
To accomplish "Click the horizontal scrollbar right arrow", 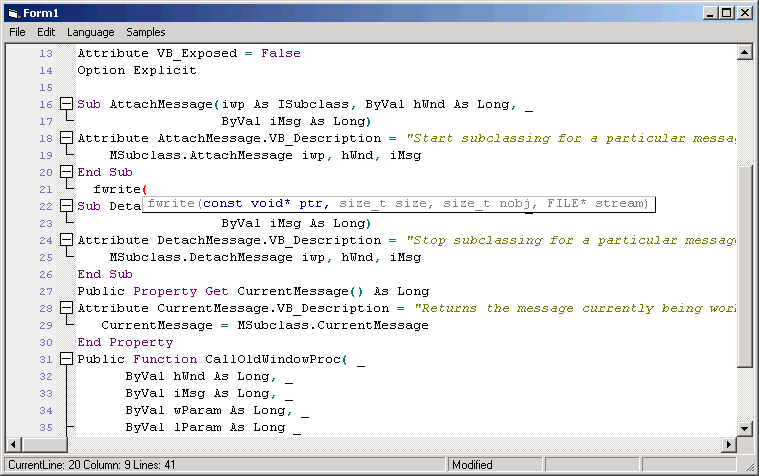I will pyautogui.click(x=728, y=445).
